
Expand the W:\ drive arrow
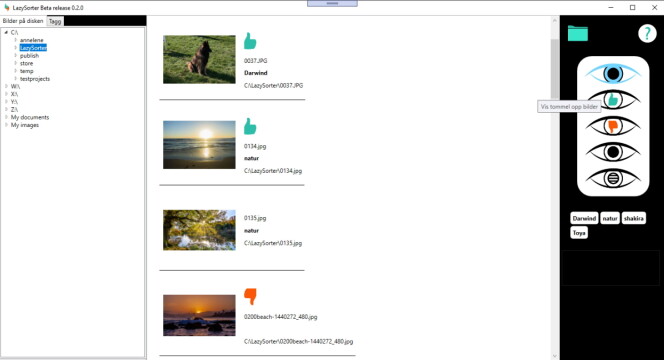click(6, 86)
